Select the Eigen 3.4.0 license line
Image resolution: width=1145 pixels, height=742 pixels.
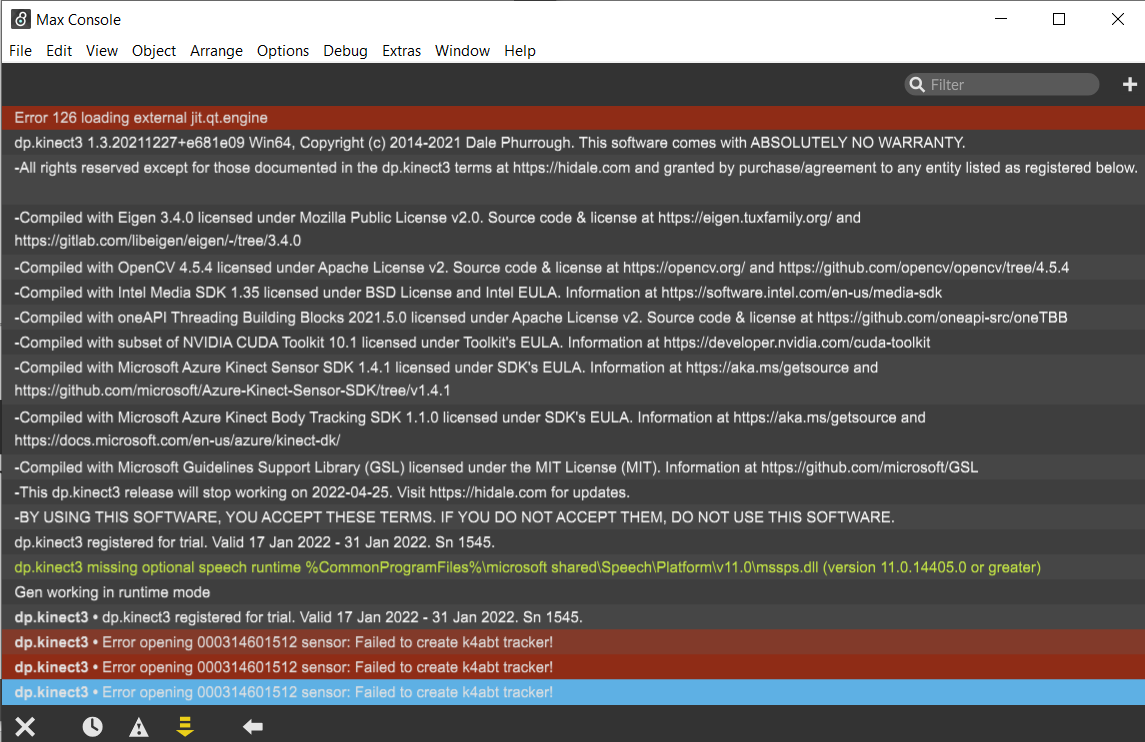pyautogui.click(x=573, y=229)
